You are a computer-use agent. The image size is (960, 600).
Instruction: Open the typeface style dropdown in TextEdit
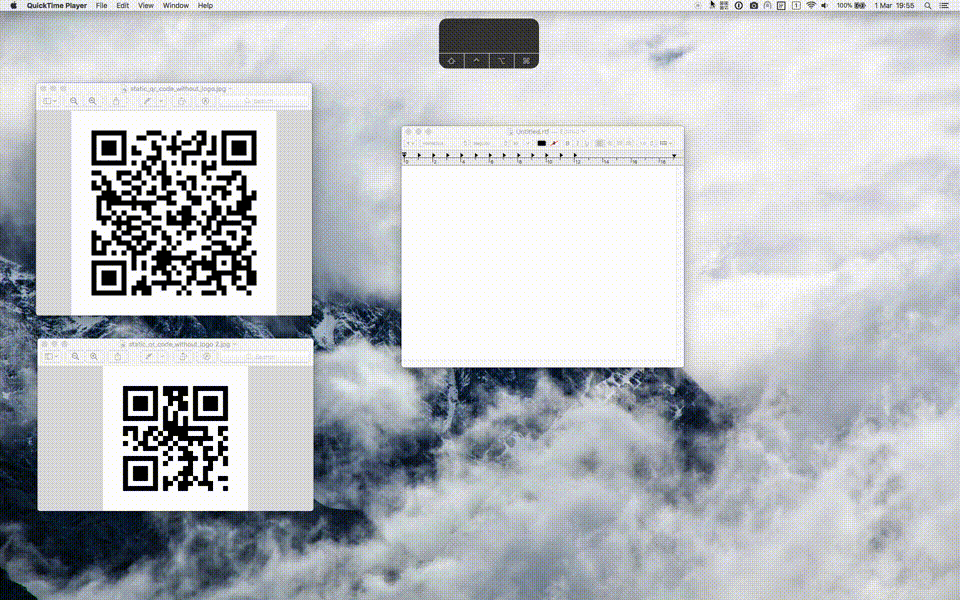(x=490, y=143)
